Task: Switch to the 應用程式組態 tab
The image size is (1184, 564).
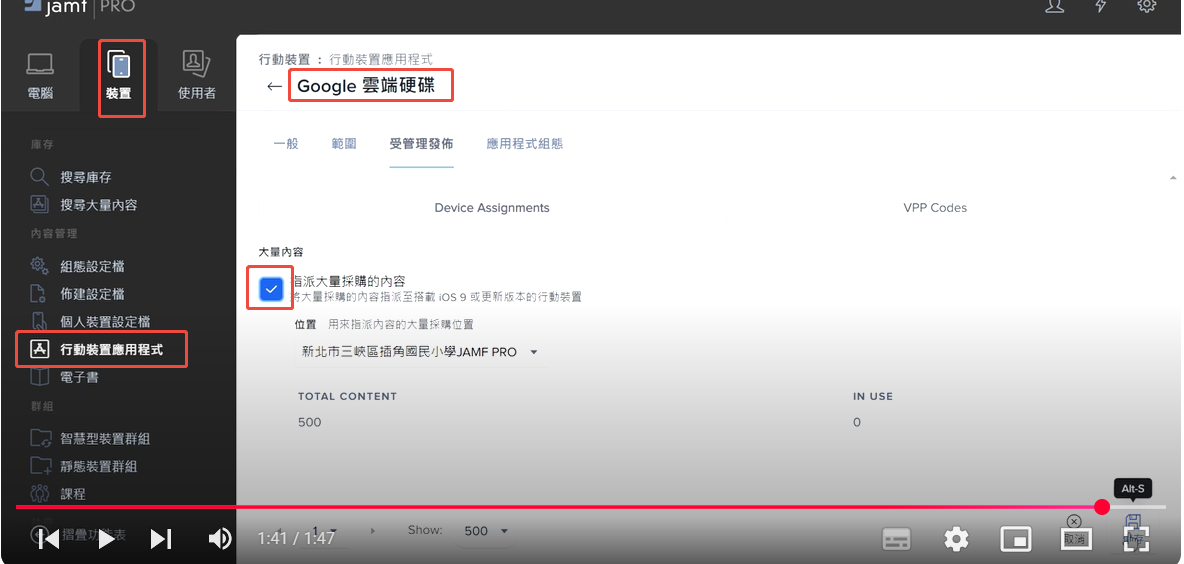Action: tap(524, 144)
